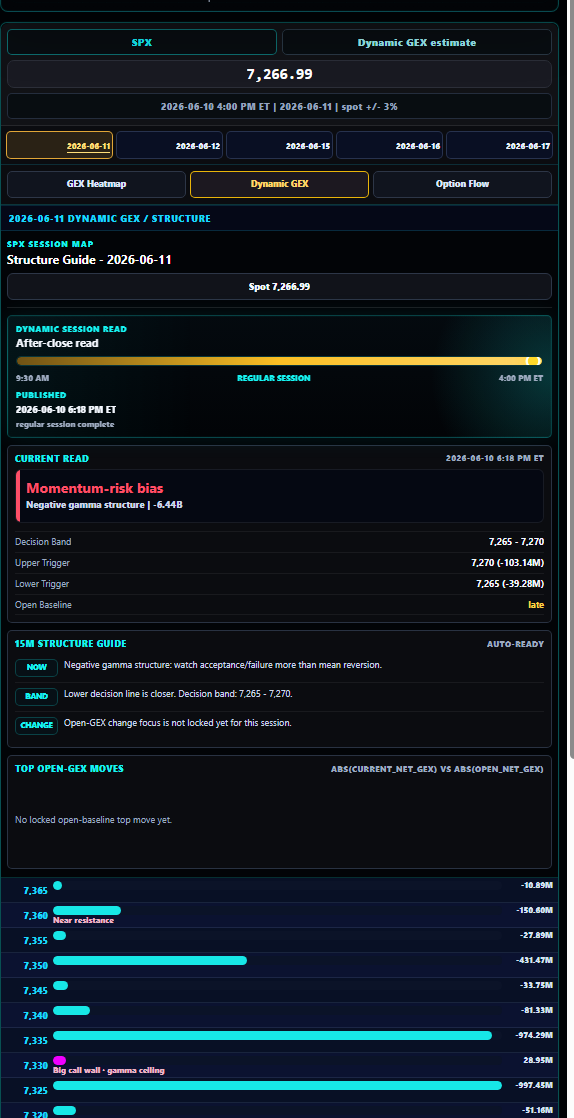Click the AUTO-READY status label
The width and height of the screenshot is (574, 1118).
[x=515, y=644]
